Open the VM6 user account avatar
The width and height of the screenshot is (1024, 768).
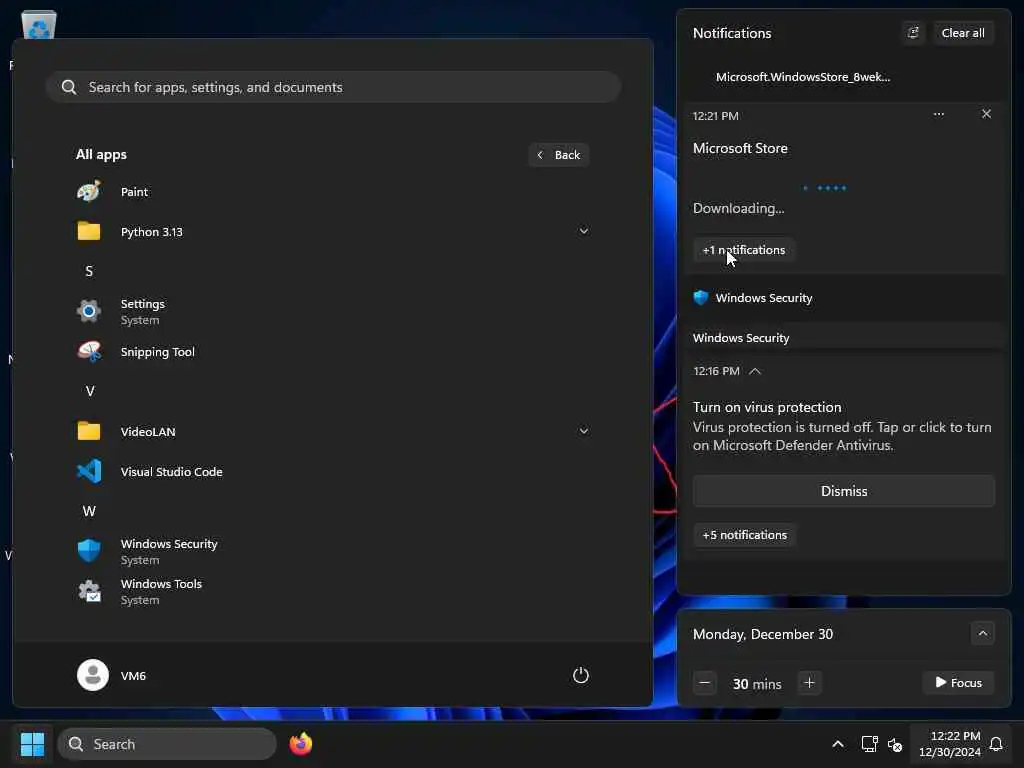click(x=93, y=675)
